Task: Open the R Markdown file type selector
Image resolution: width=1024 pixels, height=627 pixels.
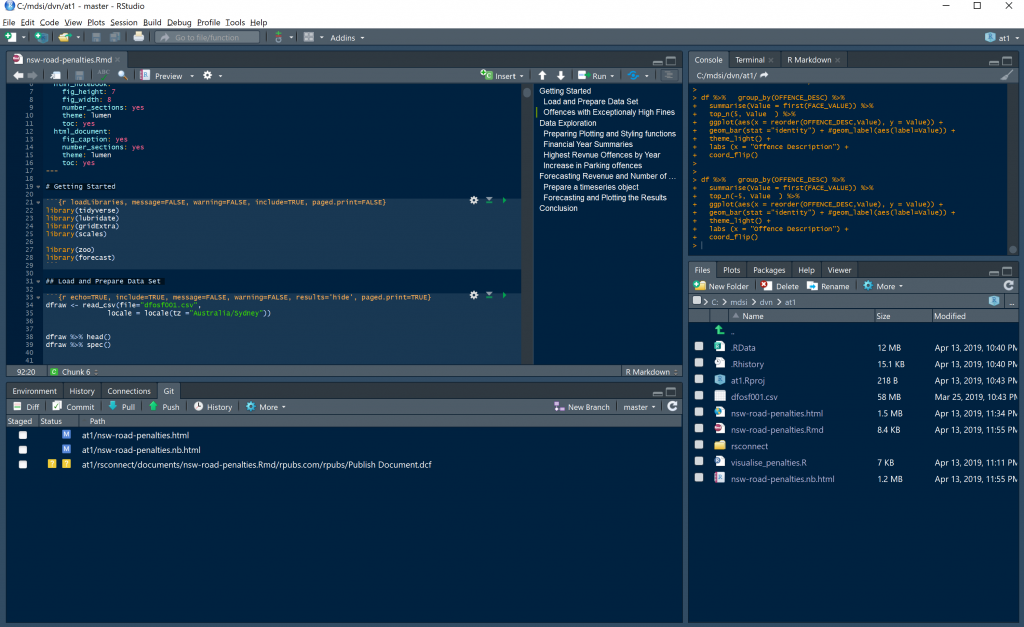Action: (x=651, y=372)
